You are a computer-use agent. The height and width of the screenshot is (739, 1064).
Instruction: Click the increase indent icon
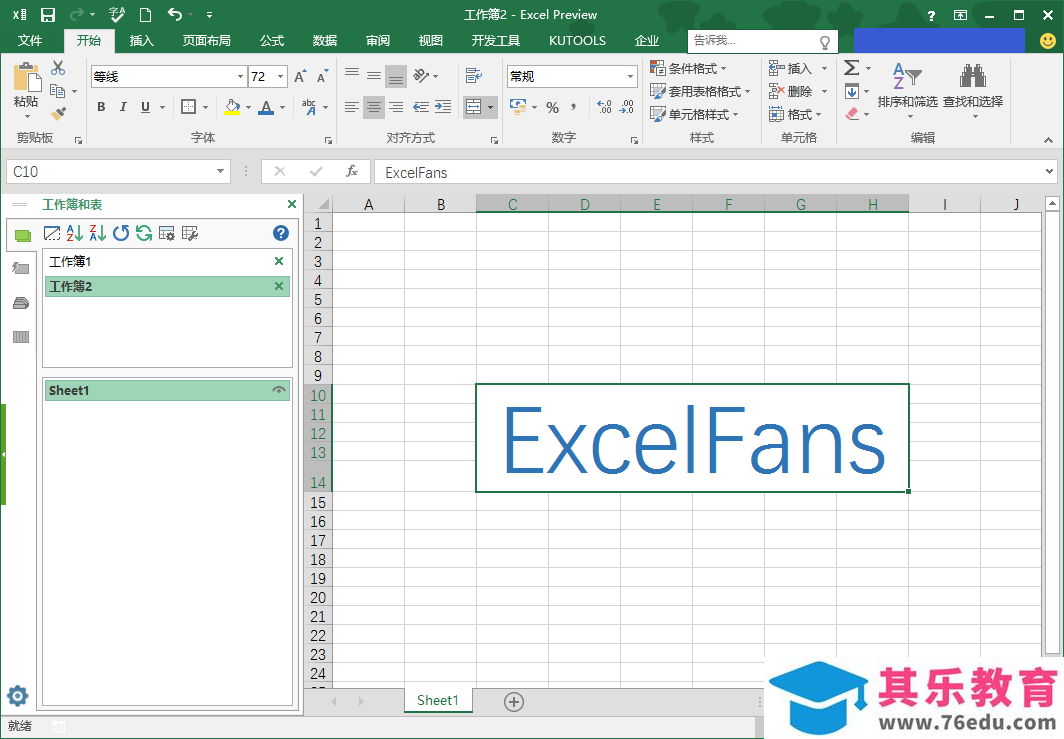tap(443, 107)
